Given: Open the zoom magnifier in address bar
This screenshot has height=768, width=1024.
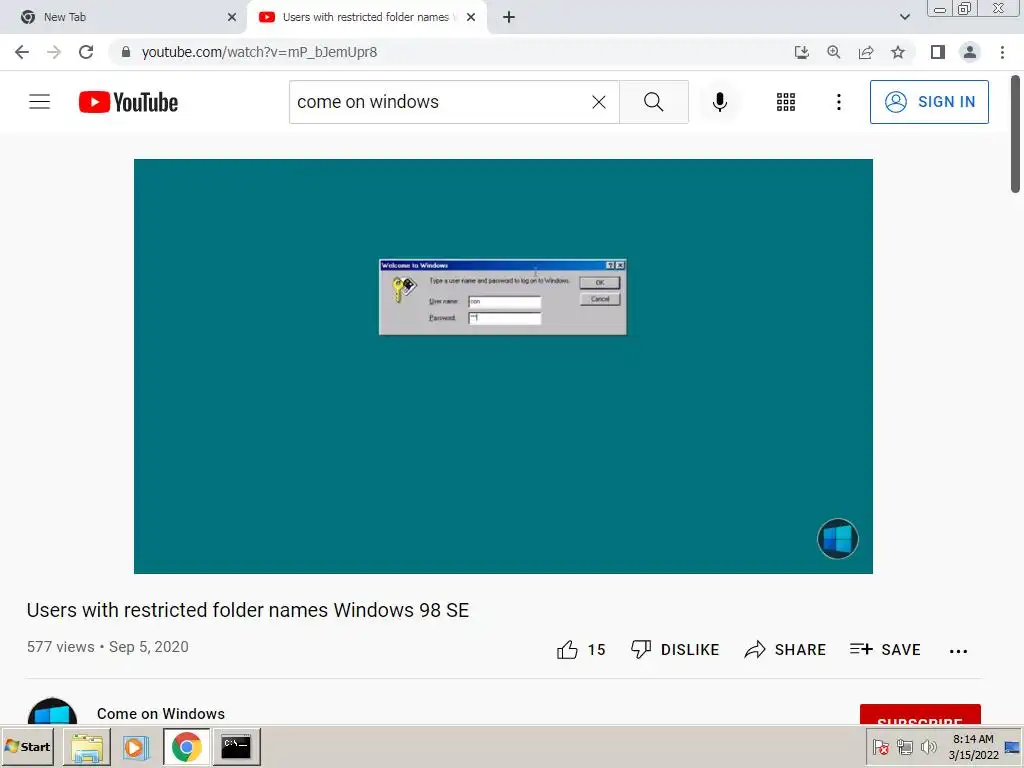Looking at the screenshot, I should [x=833, y=52].
